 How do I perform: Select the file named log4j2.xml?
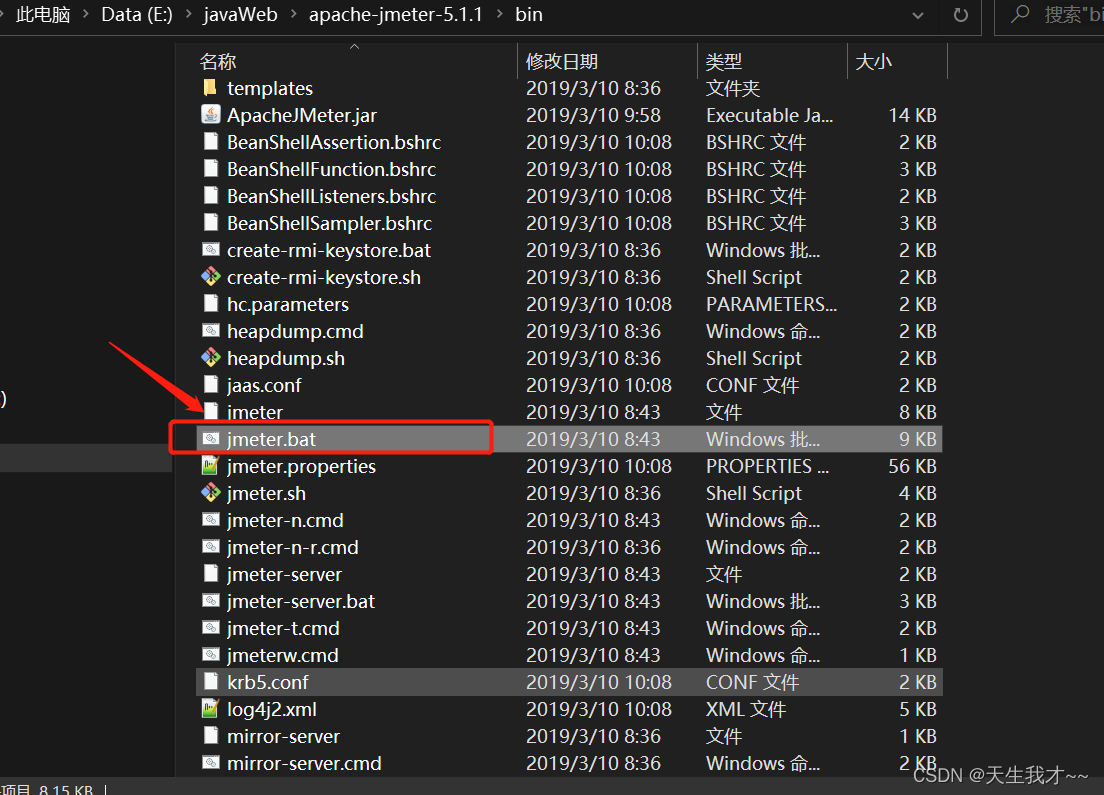pos(271,709)
